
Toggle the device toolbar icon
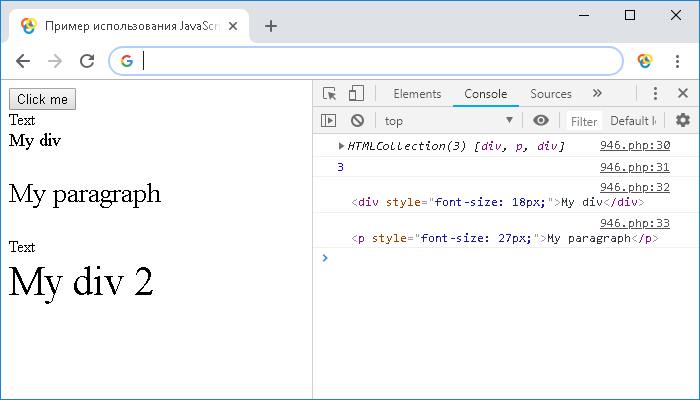356,94
